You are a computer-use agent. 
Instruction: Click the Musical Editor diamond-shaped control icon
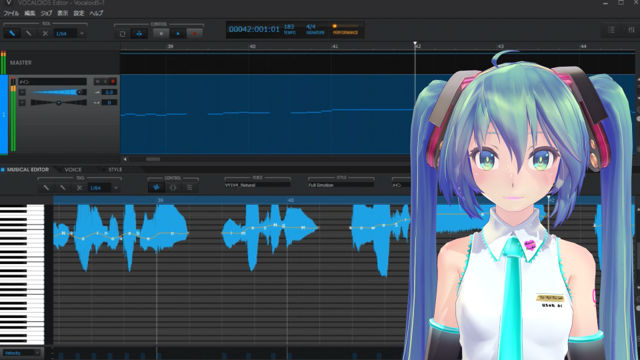(173, 188)
